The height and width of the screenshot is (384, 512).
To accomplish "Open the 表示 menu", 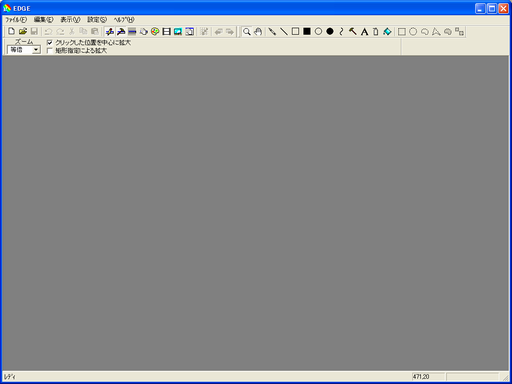I will point(70,20).
